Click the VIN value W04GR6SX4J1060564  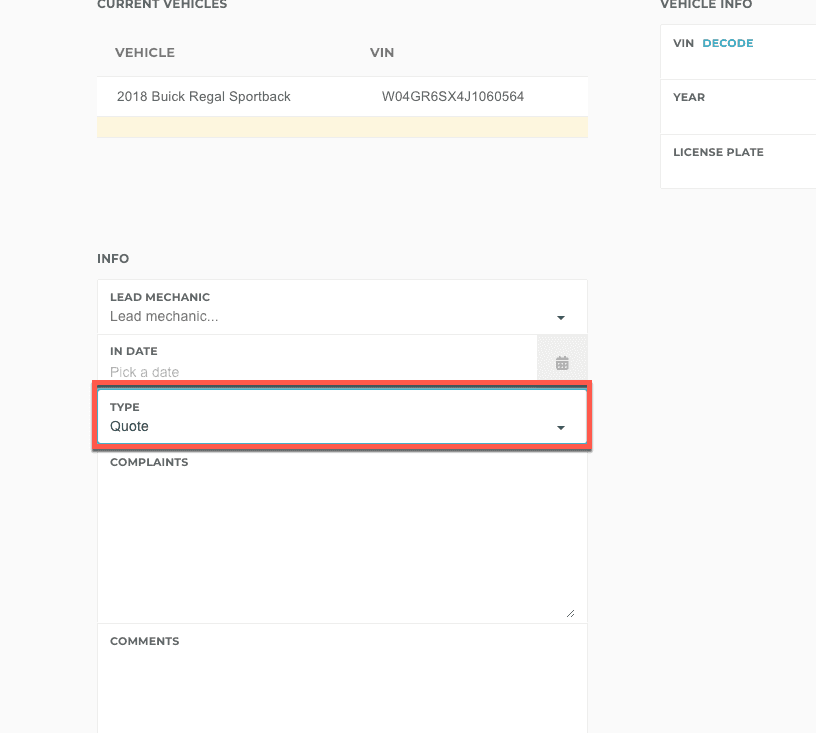[x=453, y=97]
